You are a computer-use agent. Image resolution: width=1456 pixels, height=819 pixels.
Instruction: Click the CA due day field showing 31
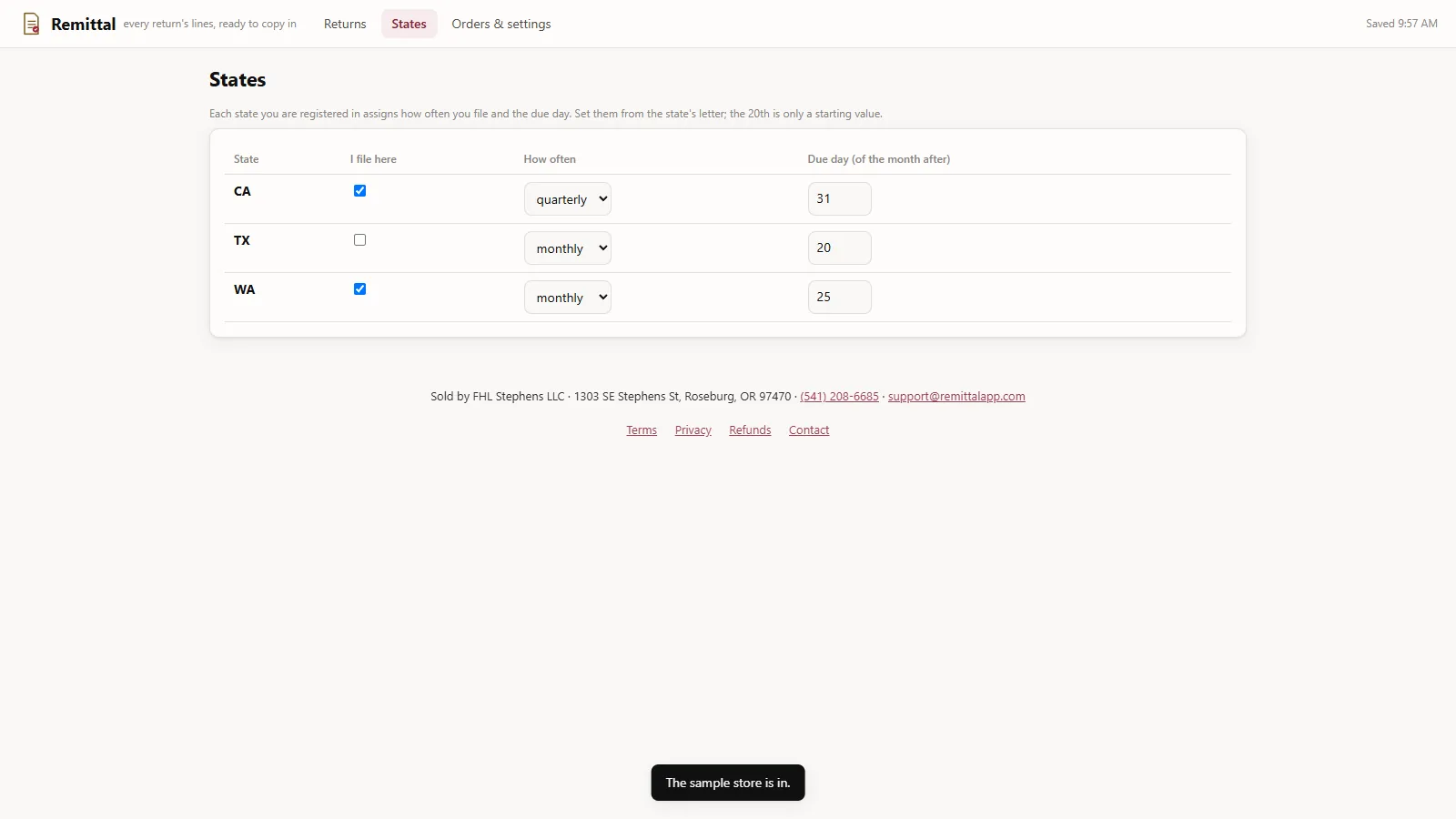pyautogui.click(x=839, y=198)
